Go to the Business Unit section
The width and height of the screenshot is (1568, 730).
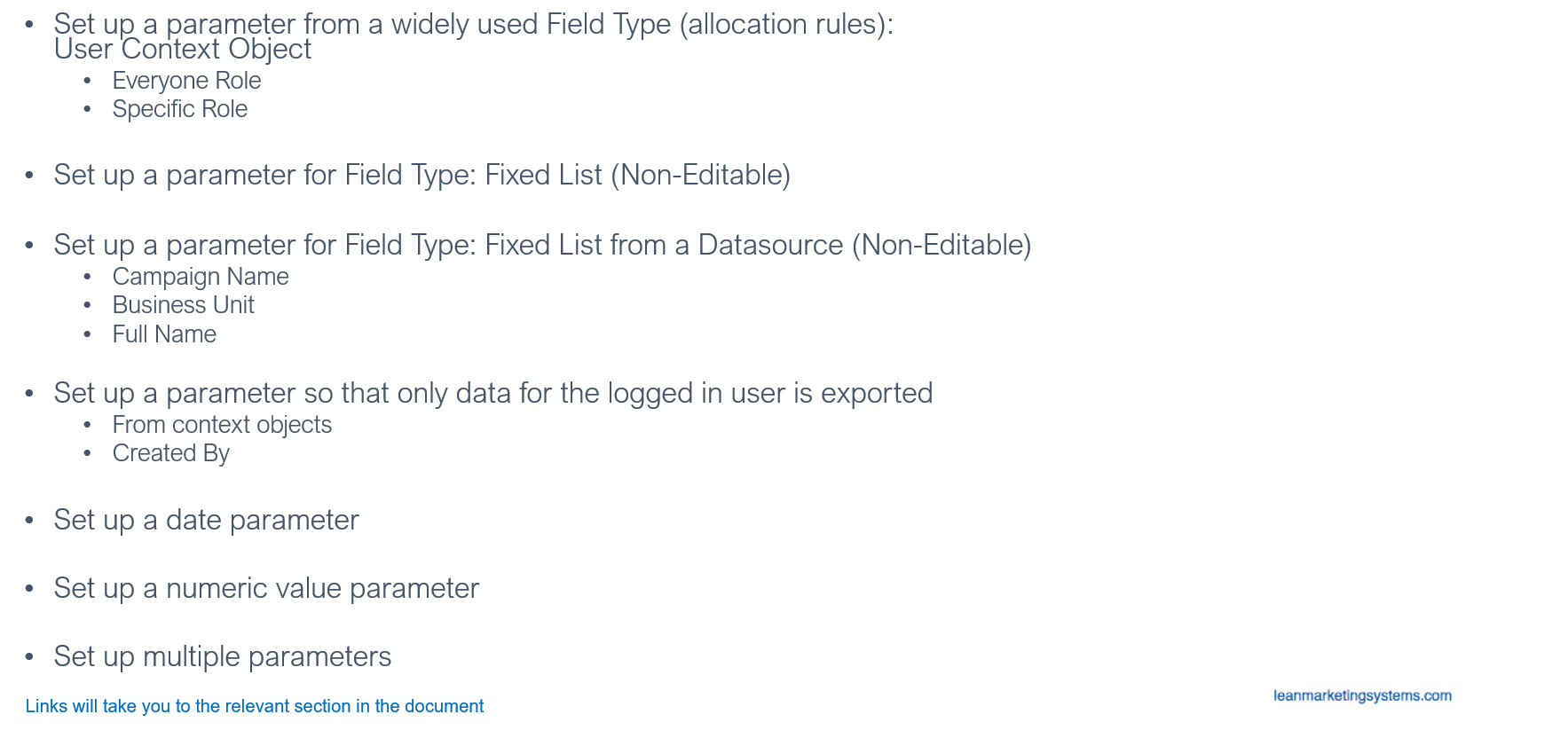[x=184, y=305]
